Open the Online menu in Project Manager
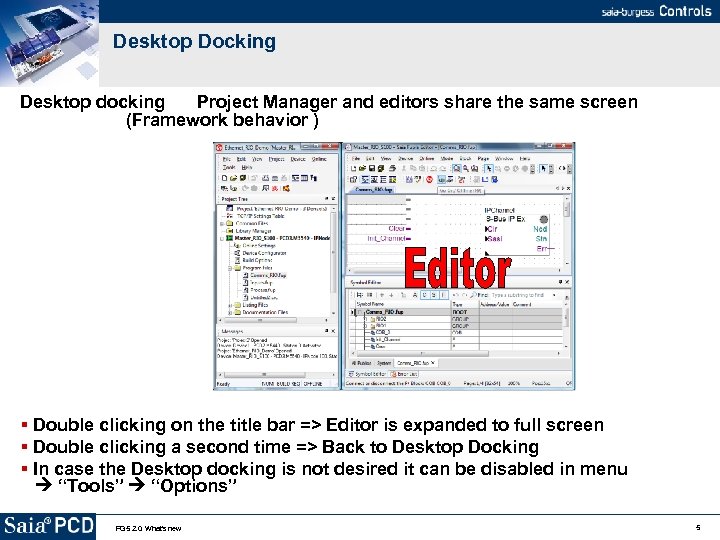This screenshot has width=720, height=540. 319,159
